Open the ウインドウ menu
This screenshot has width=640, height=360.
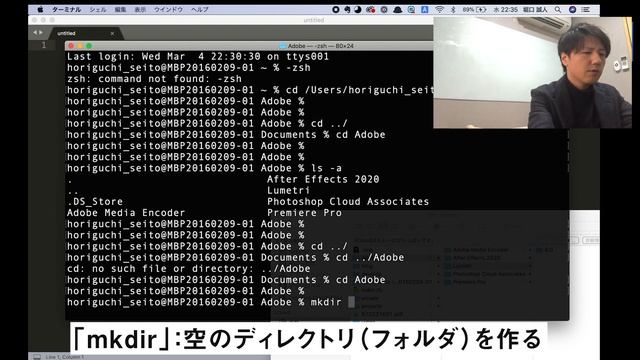pos(168,9)
